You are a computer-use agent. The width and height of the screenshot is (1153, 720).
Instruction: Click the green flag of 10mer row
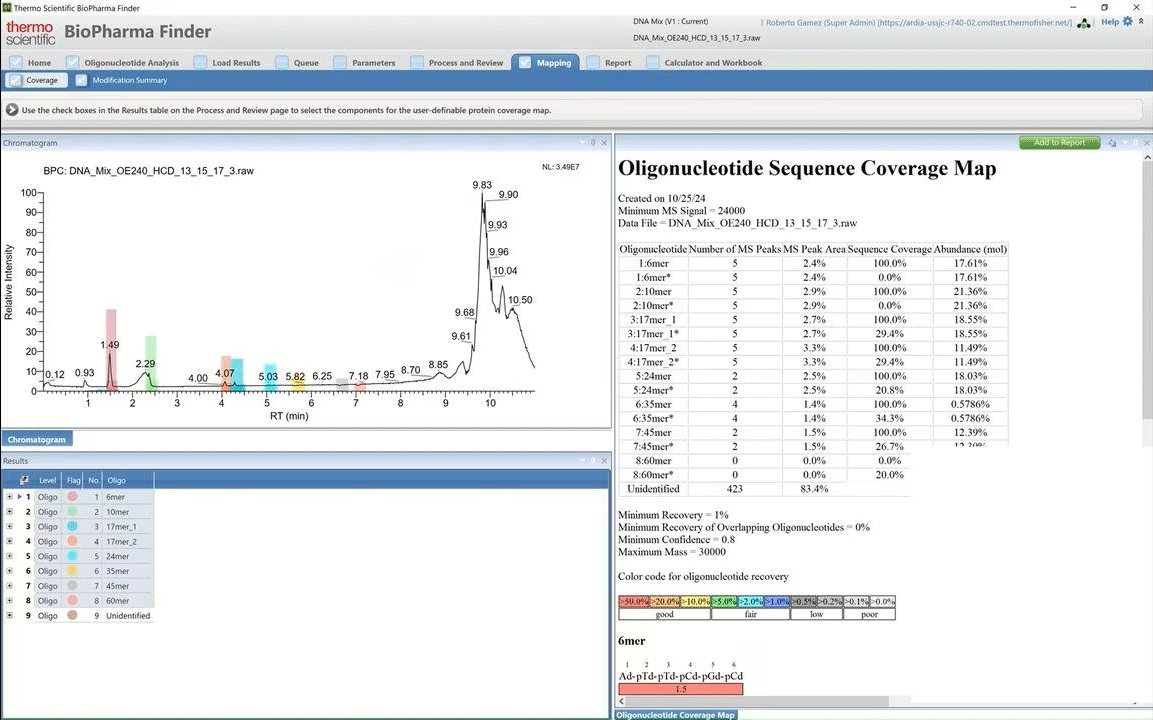coord(72,511)
